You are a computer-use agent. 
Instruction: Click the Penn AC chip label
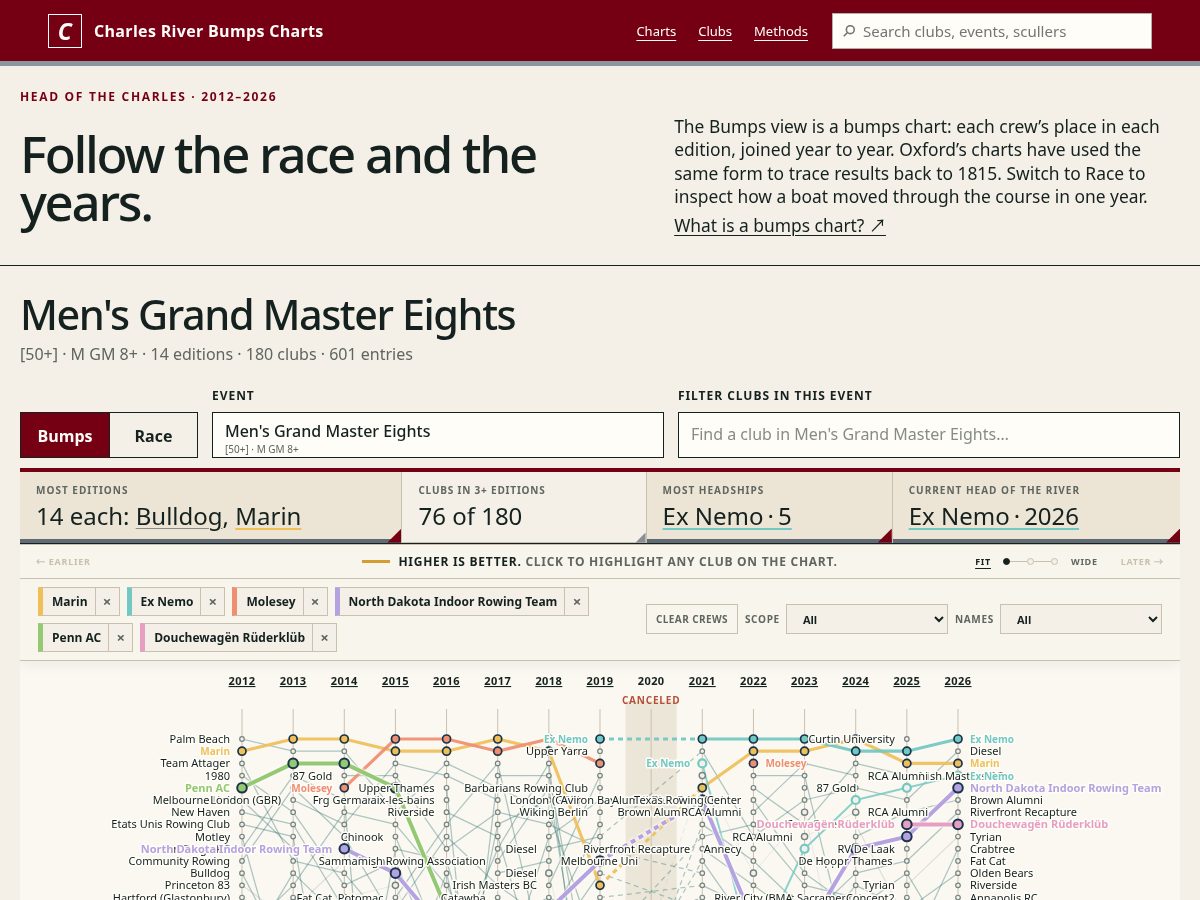coord(77,638)
